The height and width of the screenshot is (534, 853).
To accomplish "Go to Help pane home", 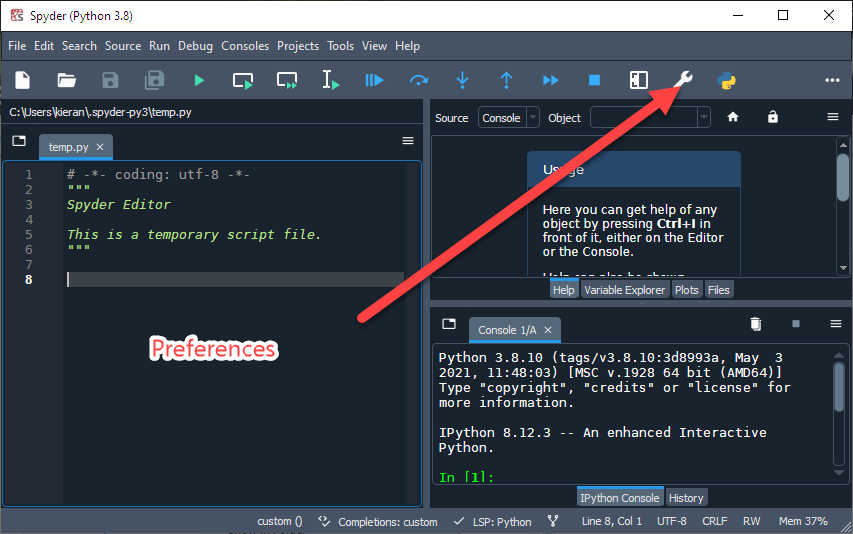I will [x=733, y=117].
